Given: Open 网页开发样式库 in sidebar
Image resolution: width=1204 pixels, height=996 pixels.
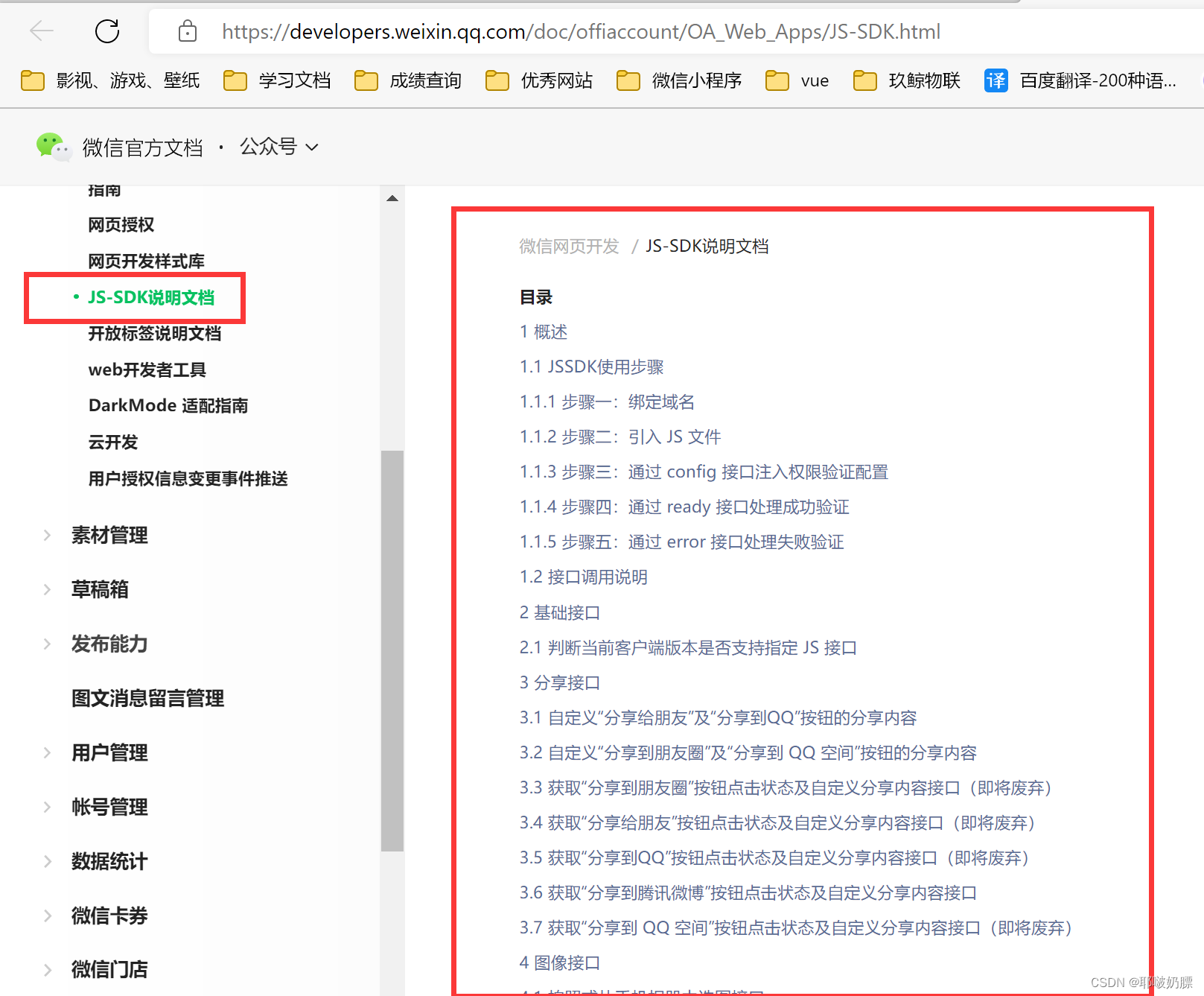Looking at the screenshot, I should tap(146, 261).
